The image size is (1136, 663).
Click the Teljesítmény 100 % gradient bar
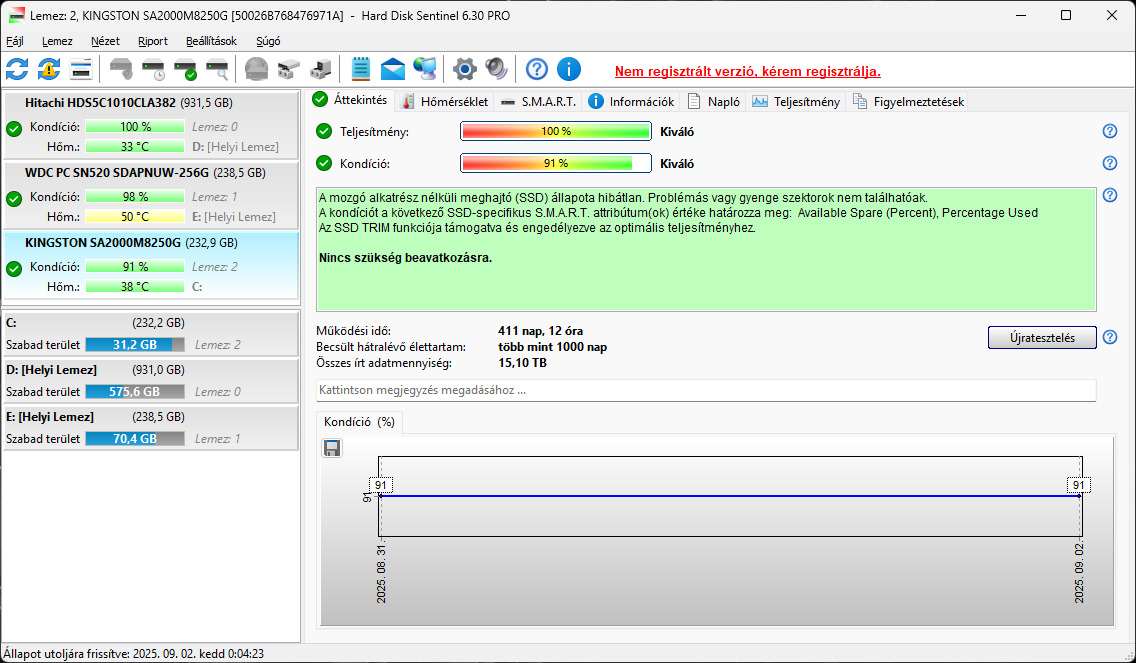556,131
